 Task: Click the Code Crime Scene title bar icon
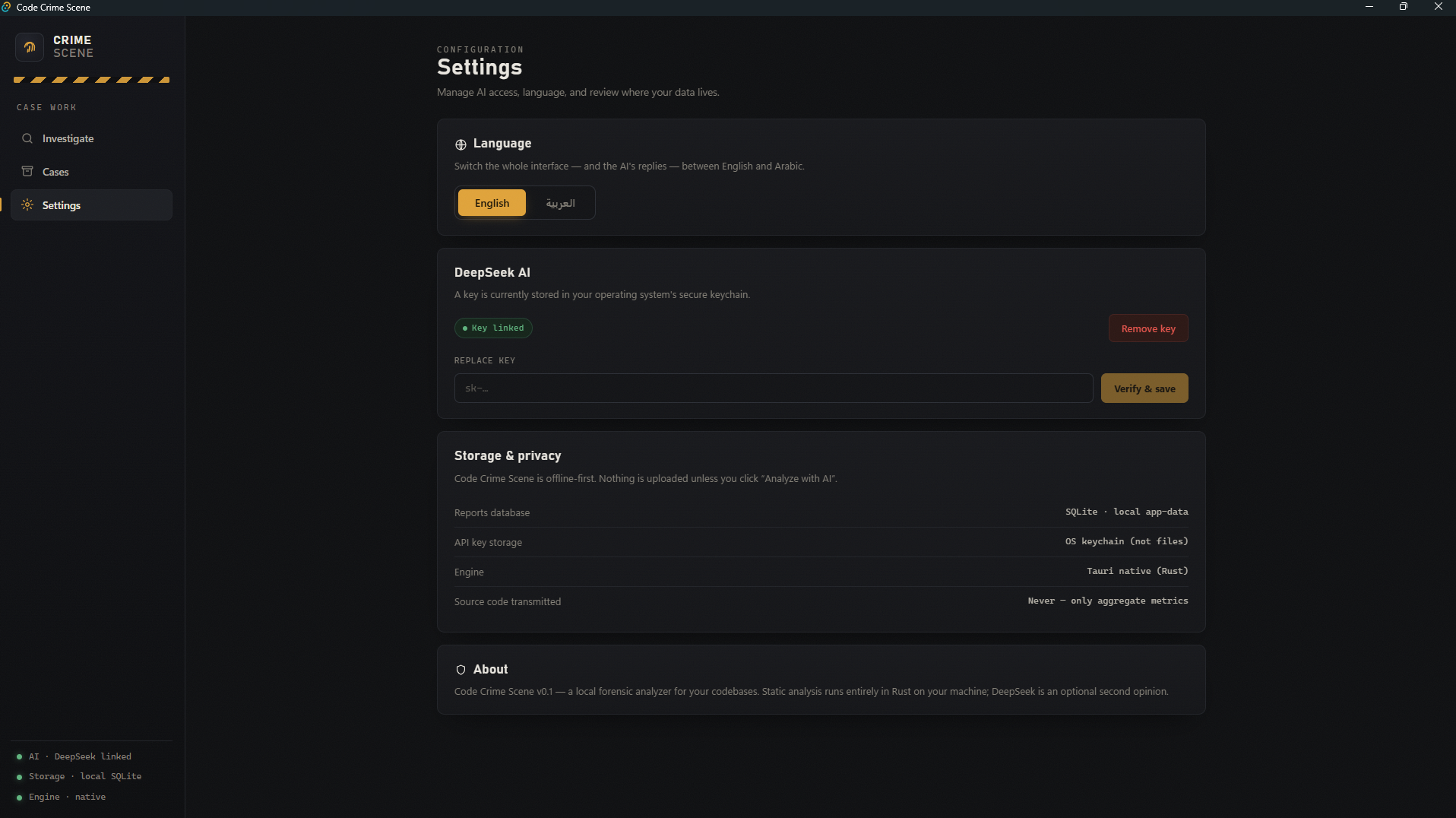pos(7,7)
